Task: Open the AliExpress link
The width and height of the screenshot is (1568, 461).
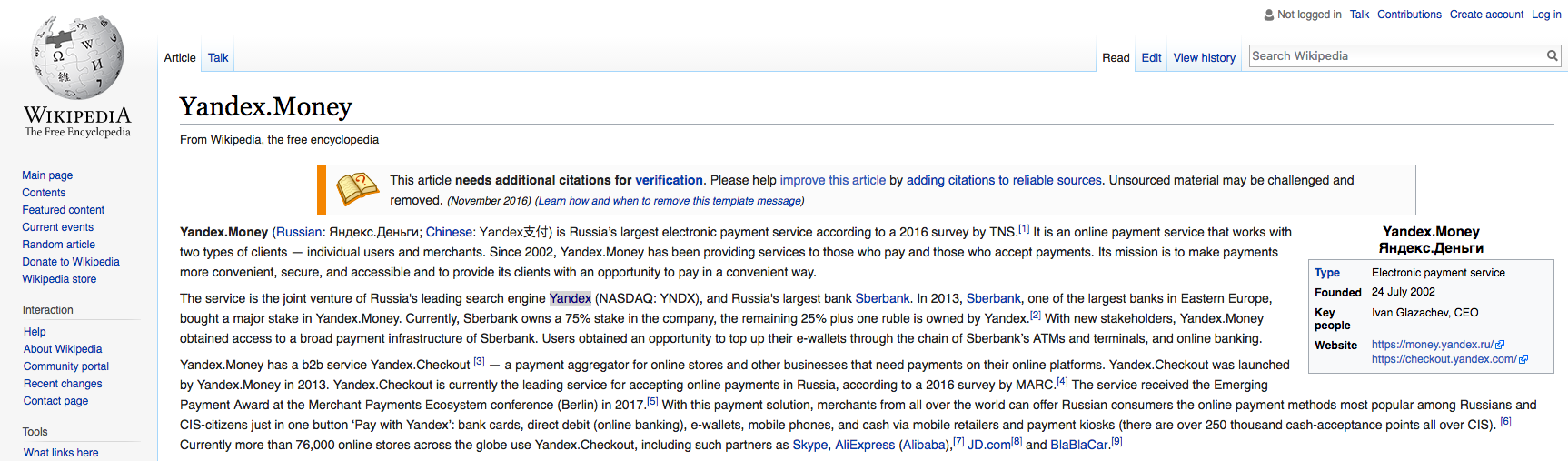Action: (865, 445)
